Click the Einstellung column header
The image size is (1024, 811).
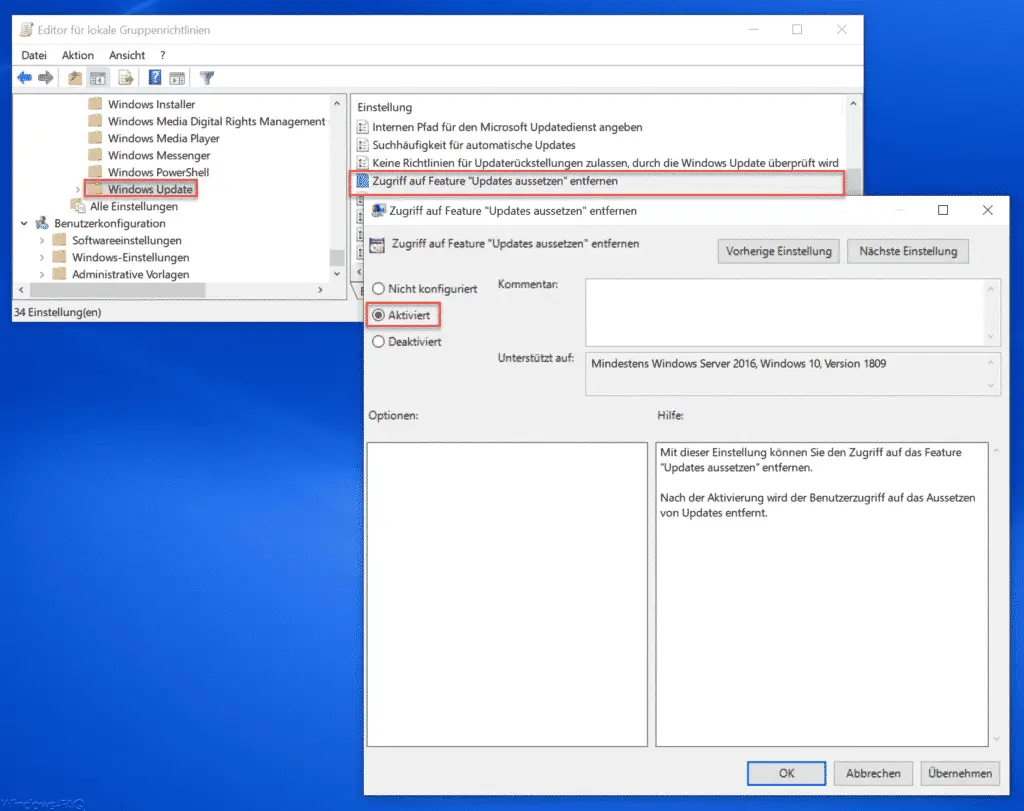click(x=385, y=107)
